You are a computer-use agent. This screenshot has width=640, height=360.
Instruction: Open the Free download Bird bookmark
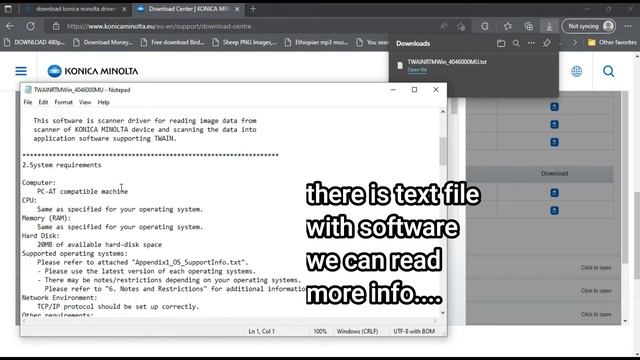tap(173, 42)
